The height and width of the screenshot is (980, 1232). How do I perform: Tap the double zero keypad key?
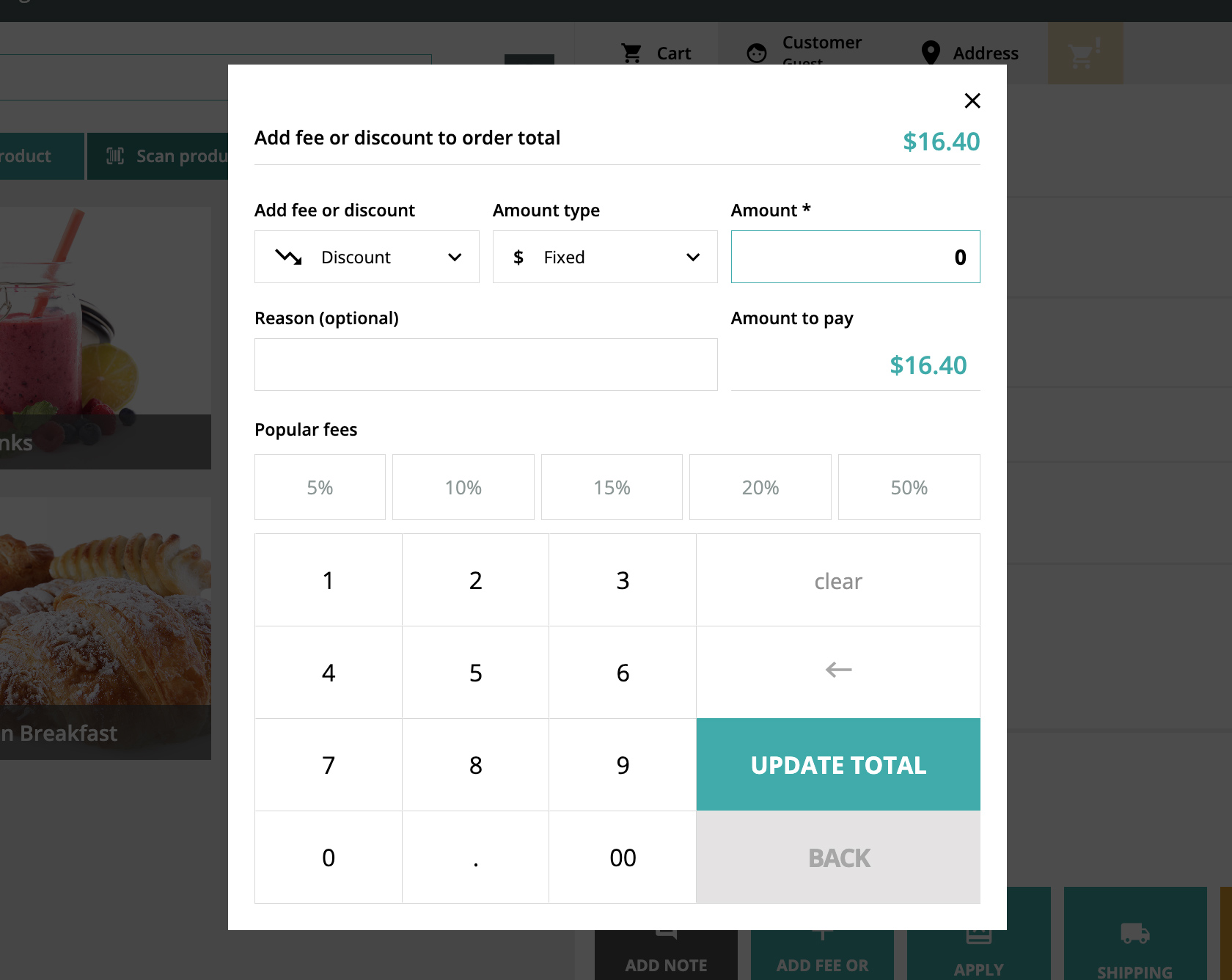tap(623, 857)
